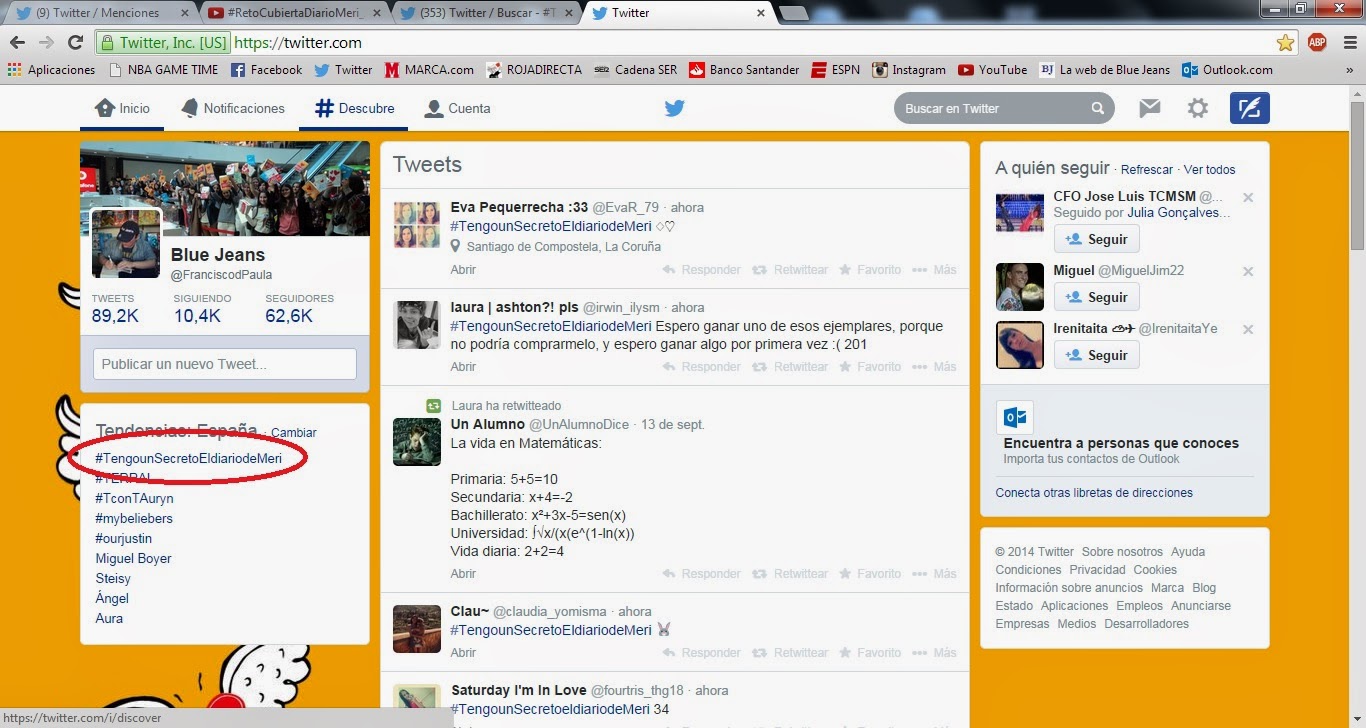This screenshot has width=1366, height=728.
Task: Click the #TengounSecretoEldiariodeMeri trending topic
Action: 188,458
